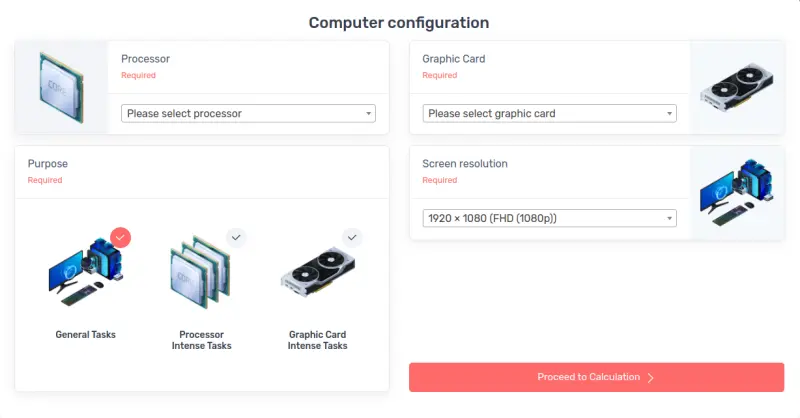Click the dropdown arrow of processor select

[x=368, y=113]
